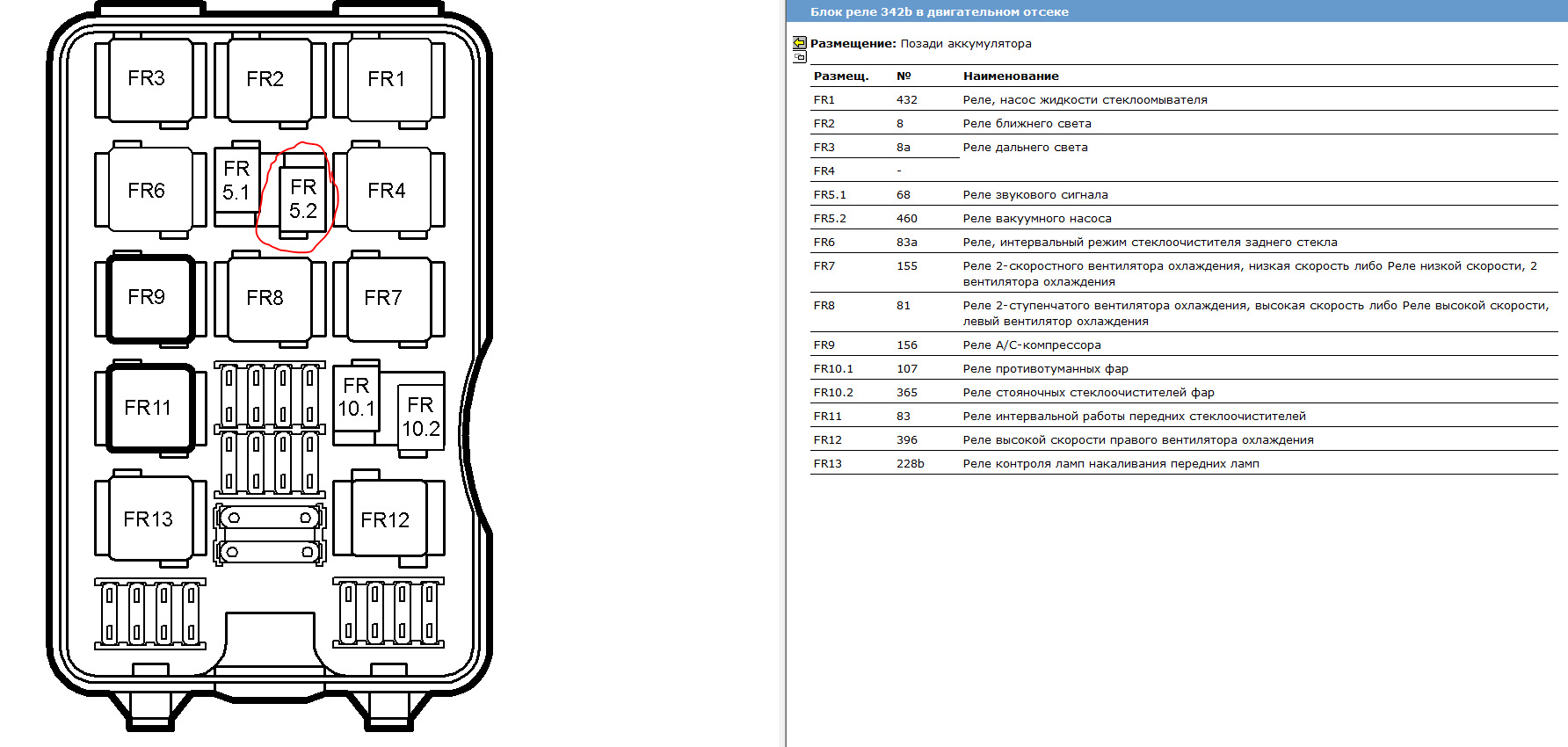
Task: Select relay FR10.1 in the diagram
Action: (356, 397)
